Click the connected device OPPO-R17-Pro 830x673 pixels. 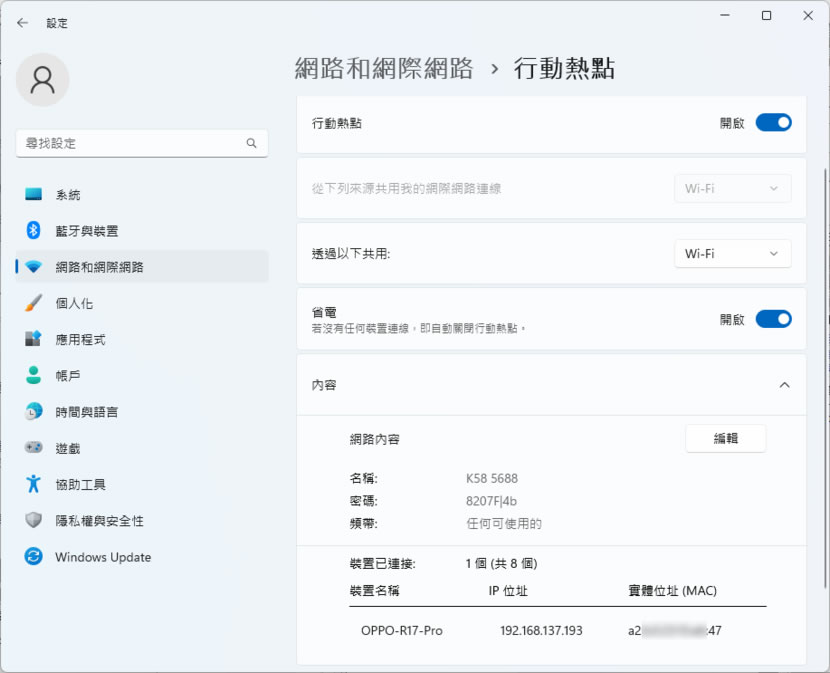click(402, 631)
